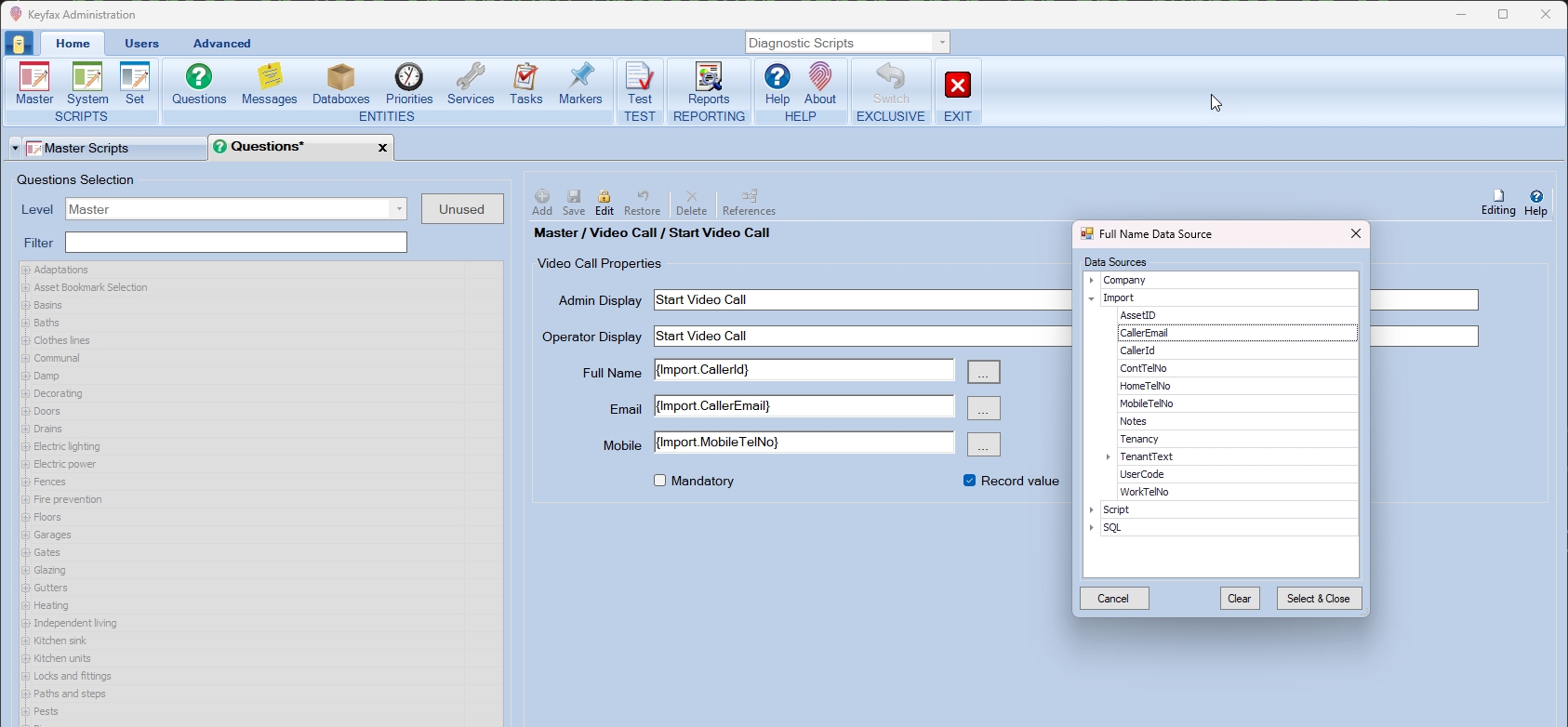Screen dimensions: 1568x727
Task: Expand the Company data source node
Action: point(1092,280)
